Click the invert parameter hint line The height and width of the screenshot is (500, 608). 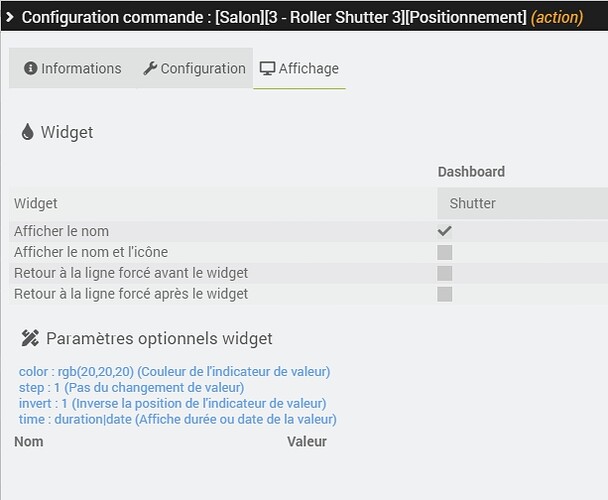(x=172, y=403)
